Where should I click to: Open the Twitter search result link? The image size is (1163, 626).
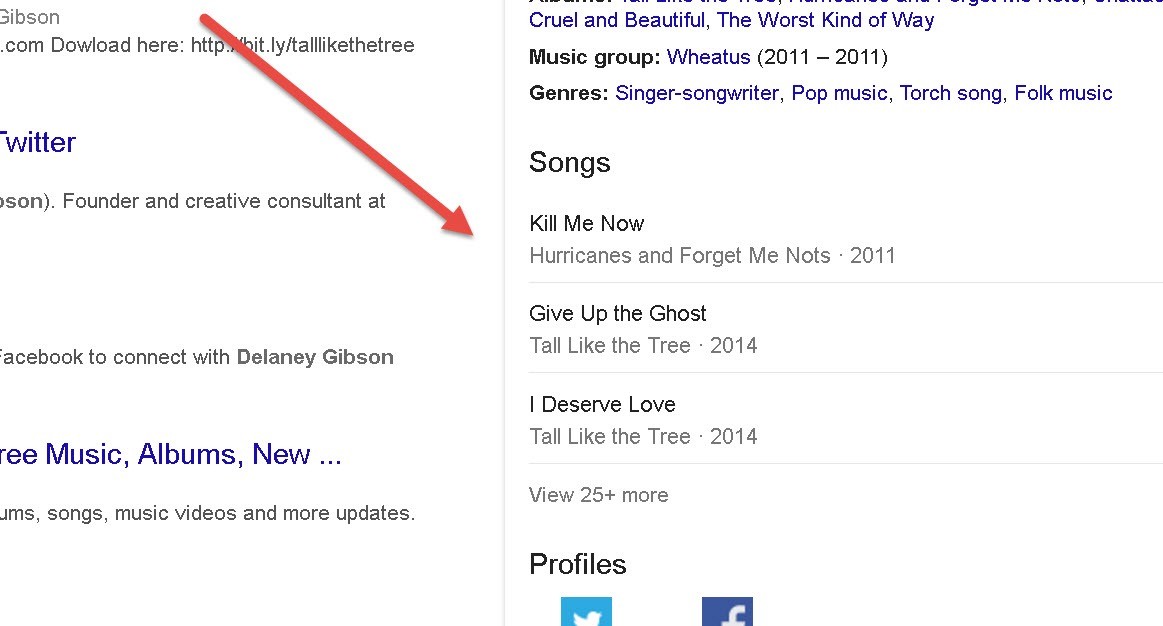coord(37,142)
